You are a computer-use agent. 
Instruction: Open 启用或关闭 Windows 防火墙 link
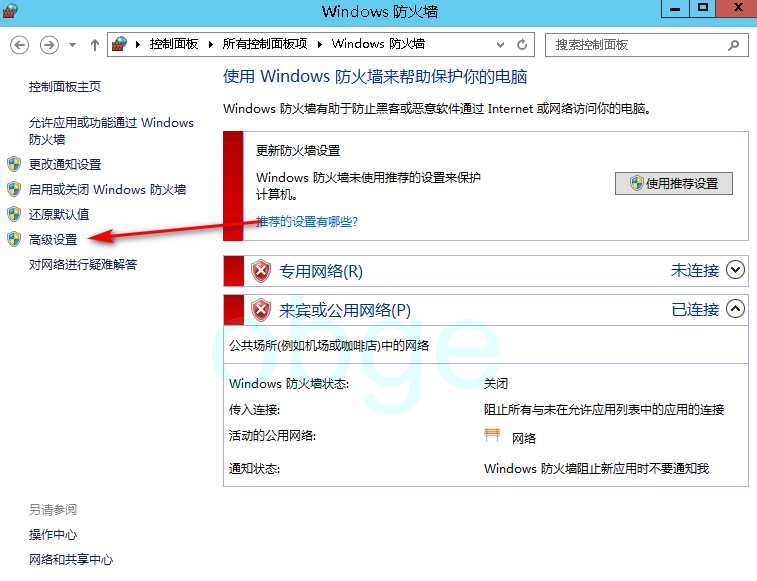107,189
